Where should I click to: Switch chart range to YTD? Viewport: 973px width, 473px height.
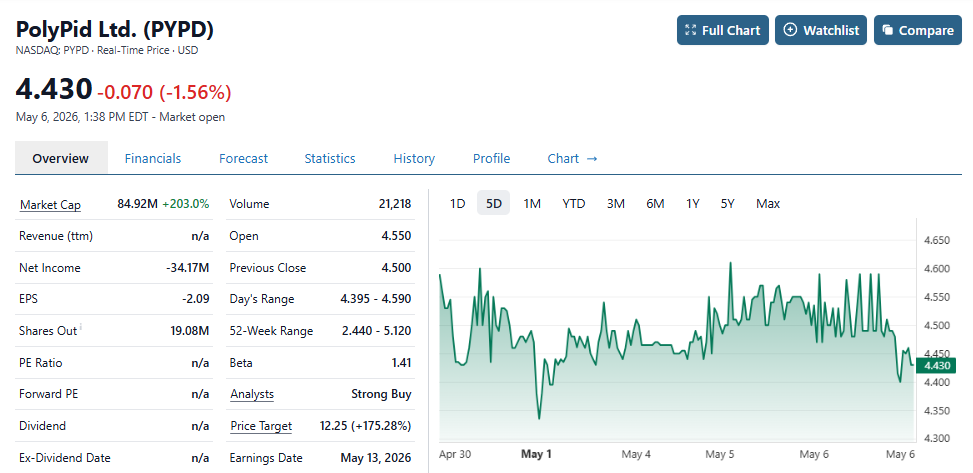point(573,204)
